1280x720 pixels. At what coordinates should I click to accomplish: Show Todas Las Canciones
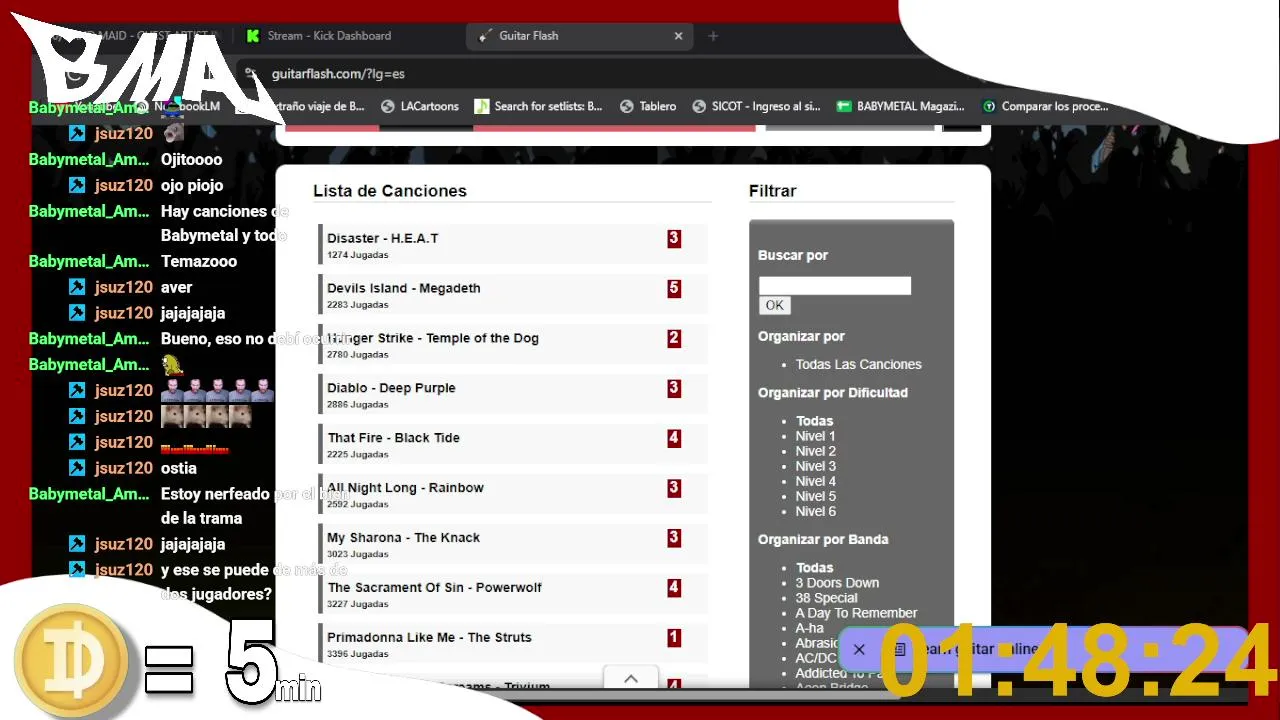click(859, 364)
